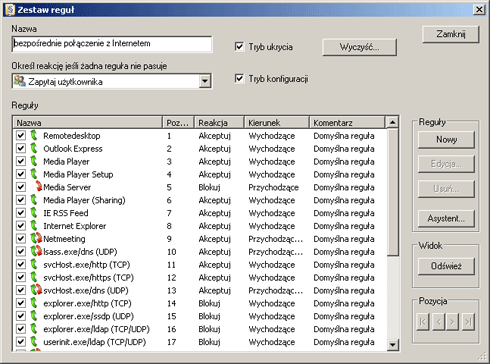The image size is (490, 364).
Task: Sort rules by the Nazwa column header
Action: [x=88, y=122]
